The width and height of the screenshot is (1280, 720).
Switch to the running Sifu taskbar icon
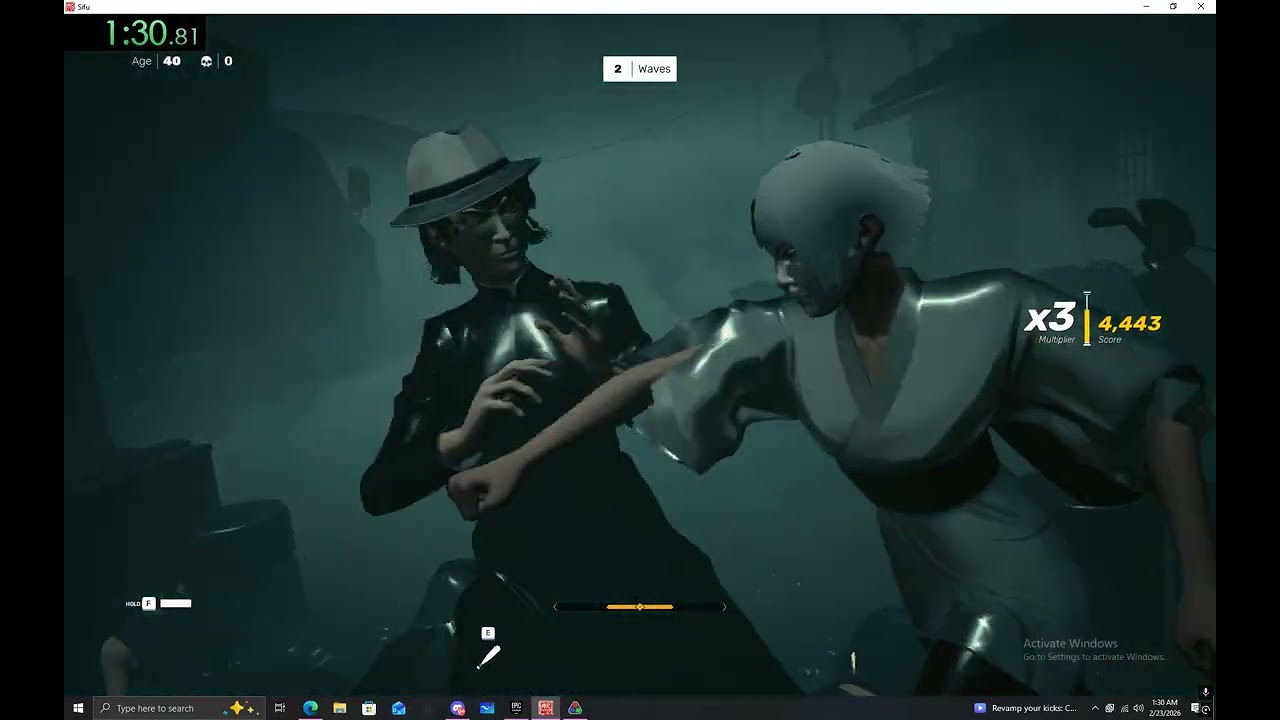point(546,708)
